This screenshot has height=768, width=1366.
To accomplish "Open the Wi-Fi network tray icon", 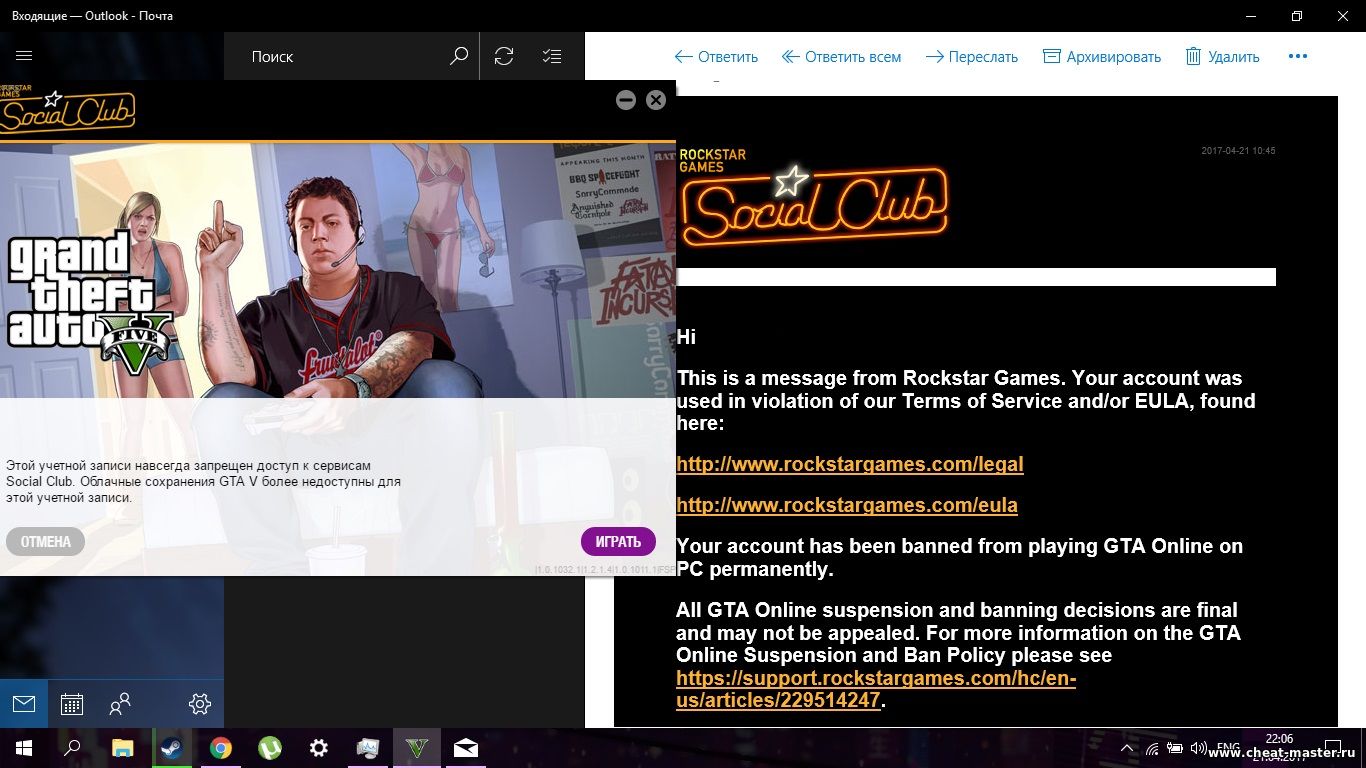I will tap(1152, 748).
